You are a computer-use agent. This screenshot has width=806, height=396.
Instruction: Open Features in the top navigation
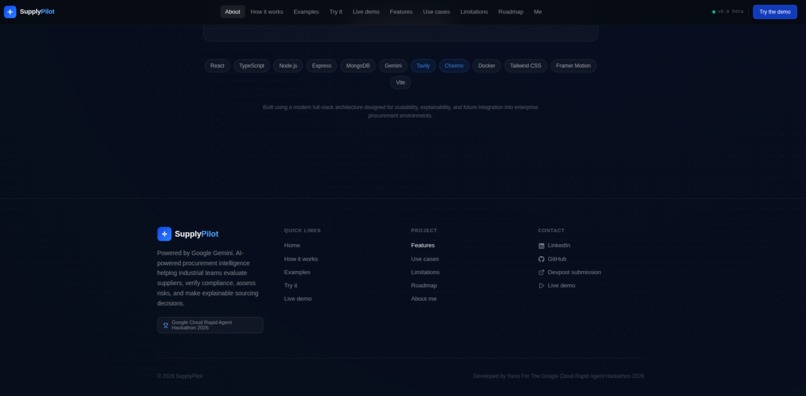[401, 12]
